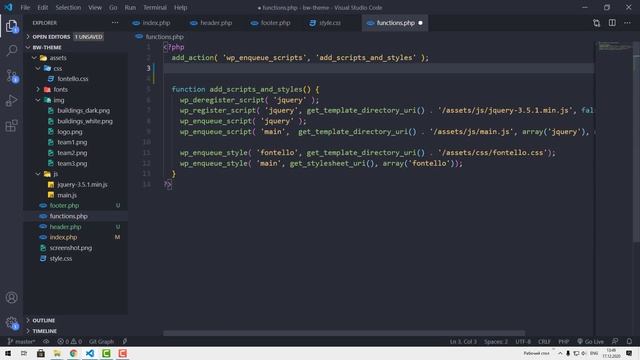Viewport: 640px width, 360px height.
Task: Show hidden system tray icons
Action: tap(560, 353)
